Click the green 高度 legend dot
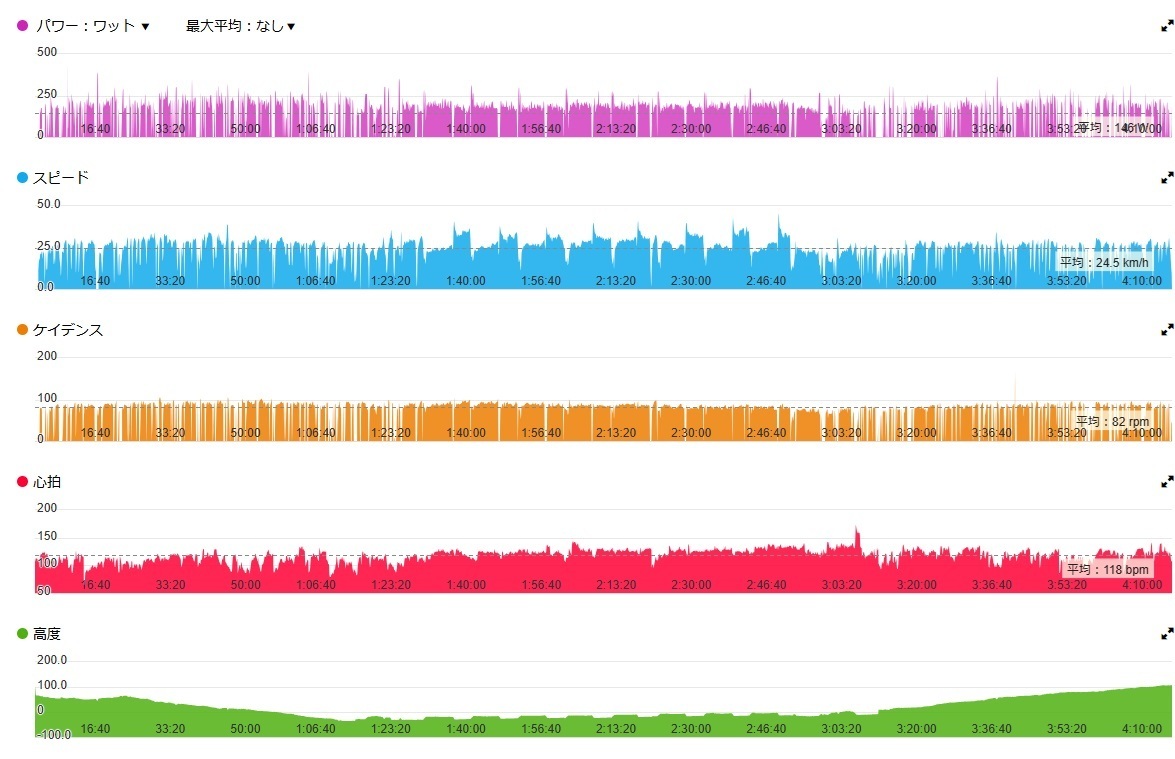The image size is (1175, 759). 22,634
